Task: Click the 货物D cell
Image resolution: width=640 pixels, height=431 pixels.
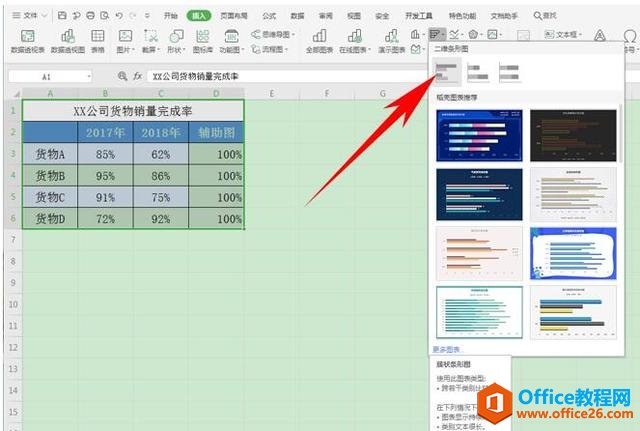Action: click(50, 218)
